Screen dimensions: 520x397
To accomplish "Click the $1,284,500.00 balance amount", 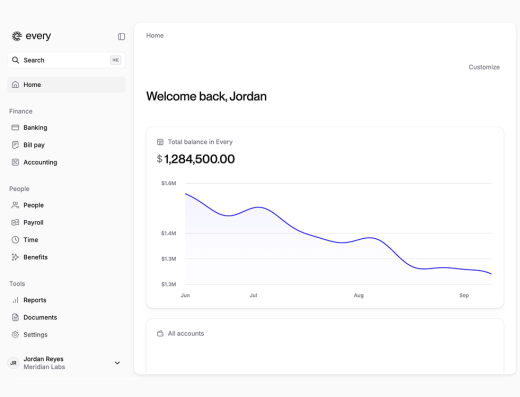I will coord(196,159).
